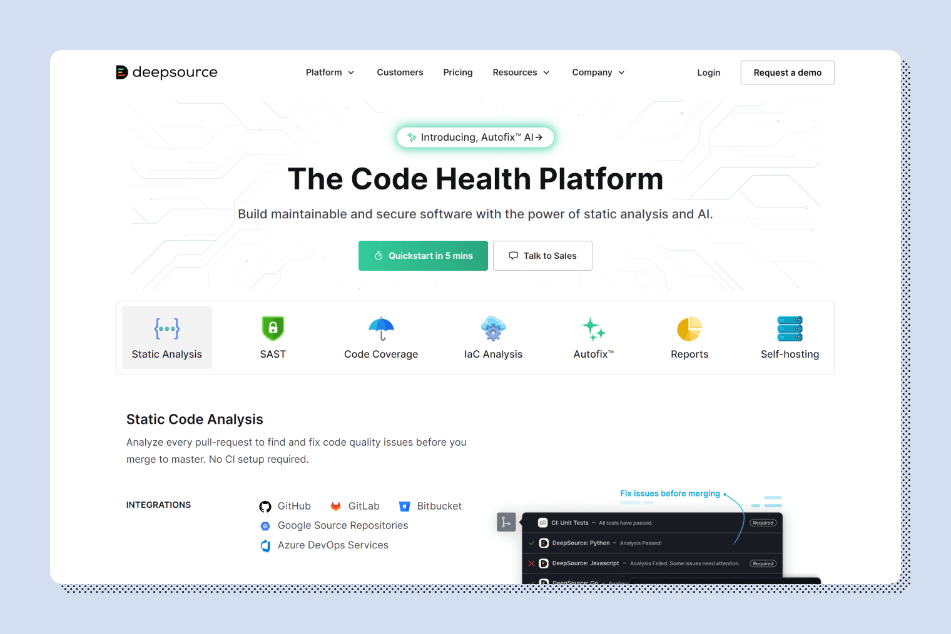Screen dimensions: 951x634
Task: Open the Resources navigation menu
Action: [521, 72]
